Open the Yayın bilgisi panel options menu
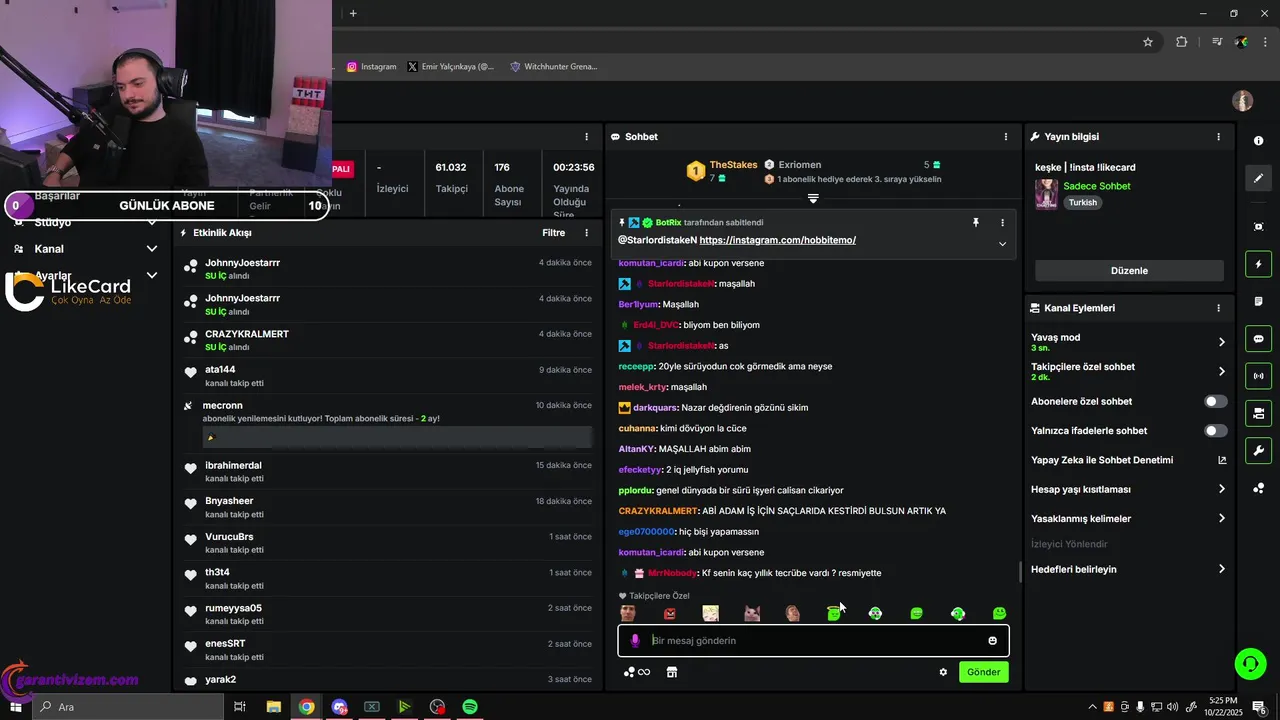Viewport: 1280px width, 720px height. (1218, 136)
